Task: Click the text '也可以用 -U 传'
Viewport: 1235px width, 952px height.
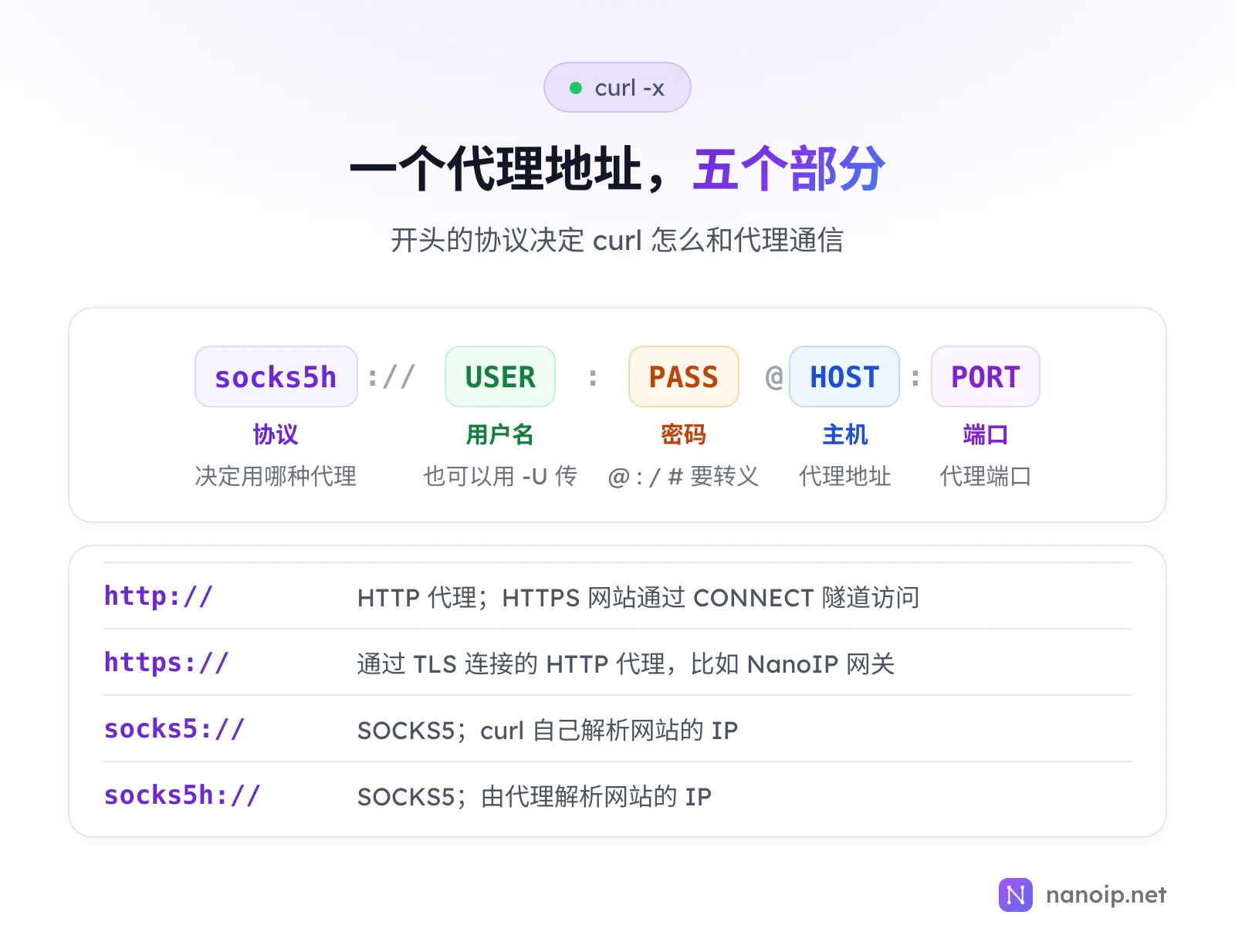Action: (x=500, y=476)
